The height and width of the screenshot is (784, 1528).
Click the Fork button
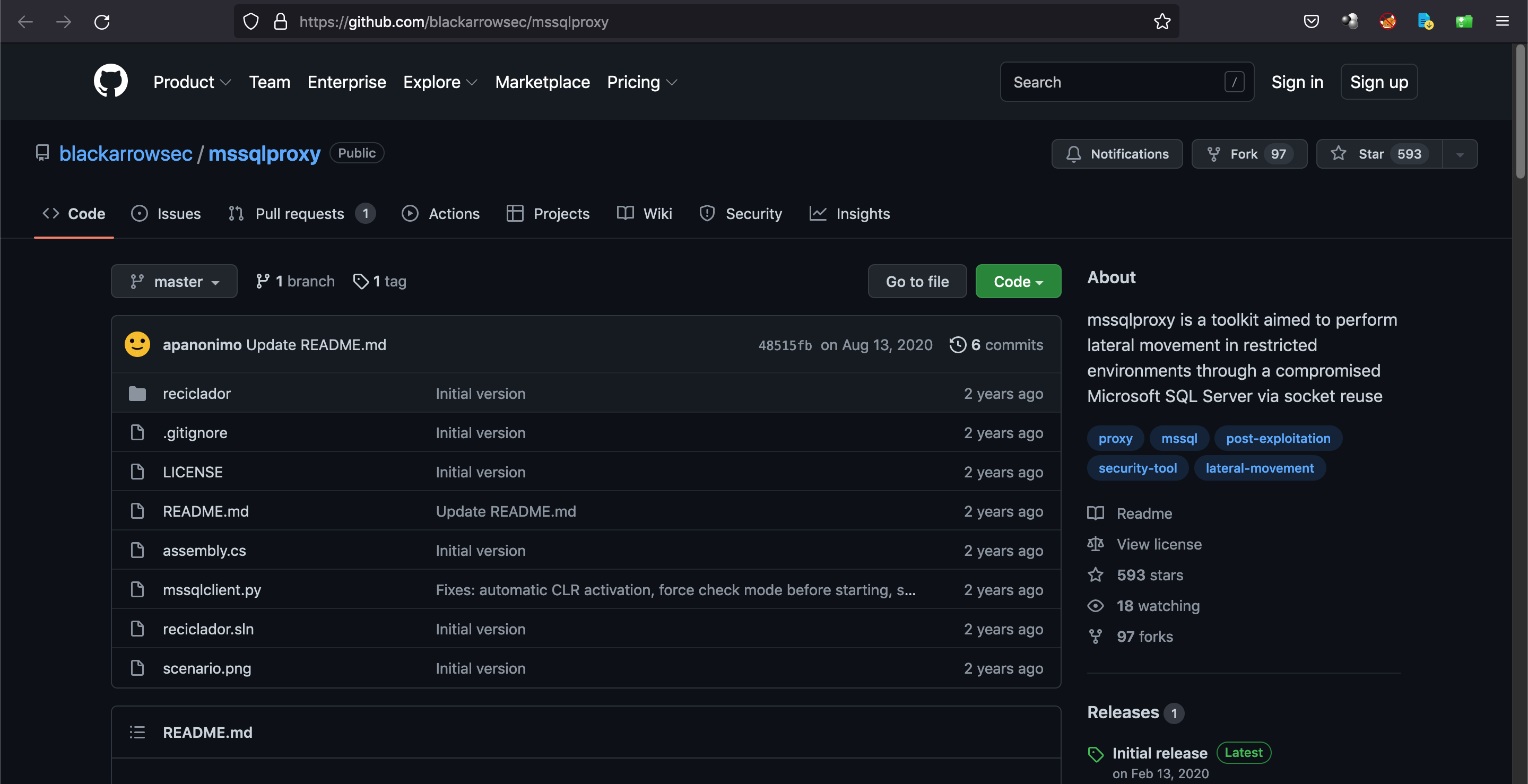(x=1249, y=154)
